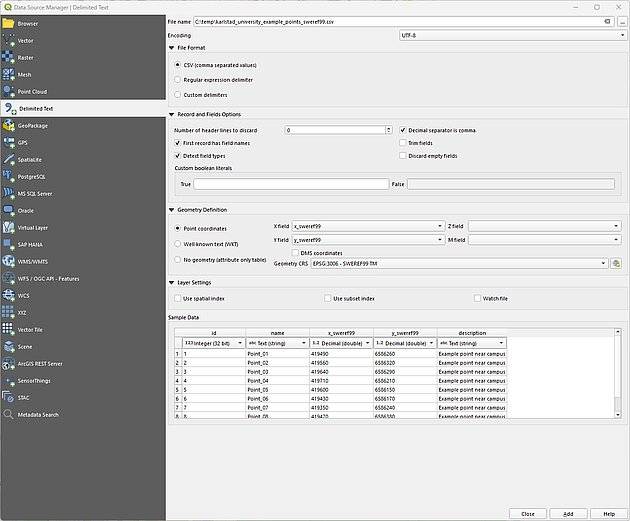The width and height of the screenshot is (630, 521).
Task: Select the Oracle source icon
Action: 8,210
